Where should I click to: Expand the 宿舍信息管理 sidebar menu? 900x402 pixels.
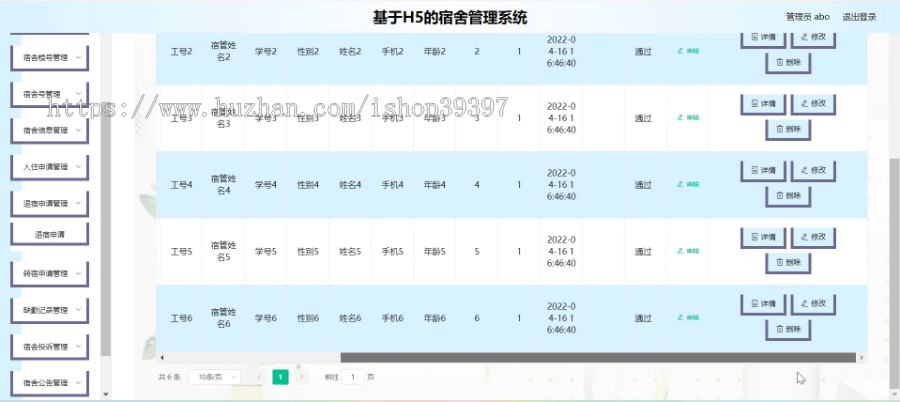pos(49,130)
